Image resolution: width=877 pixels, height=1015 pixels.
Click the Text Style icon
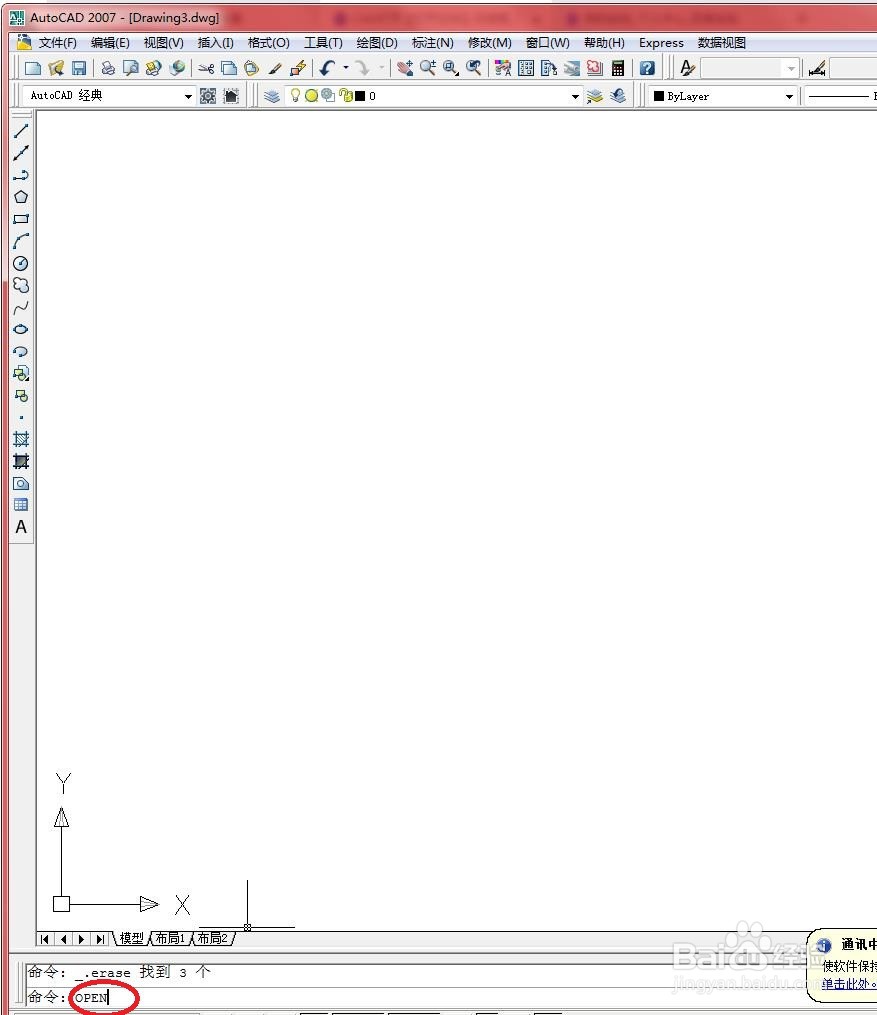[x=687, y=68]
